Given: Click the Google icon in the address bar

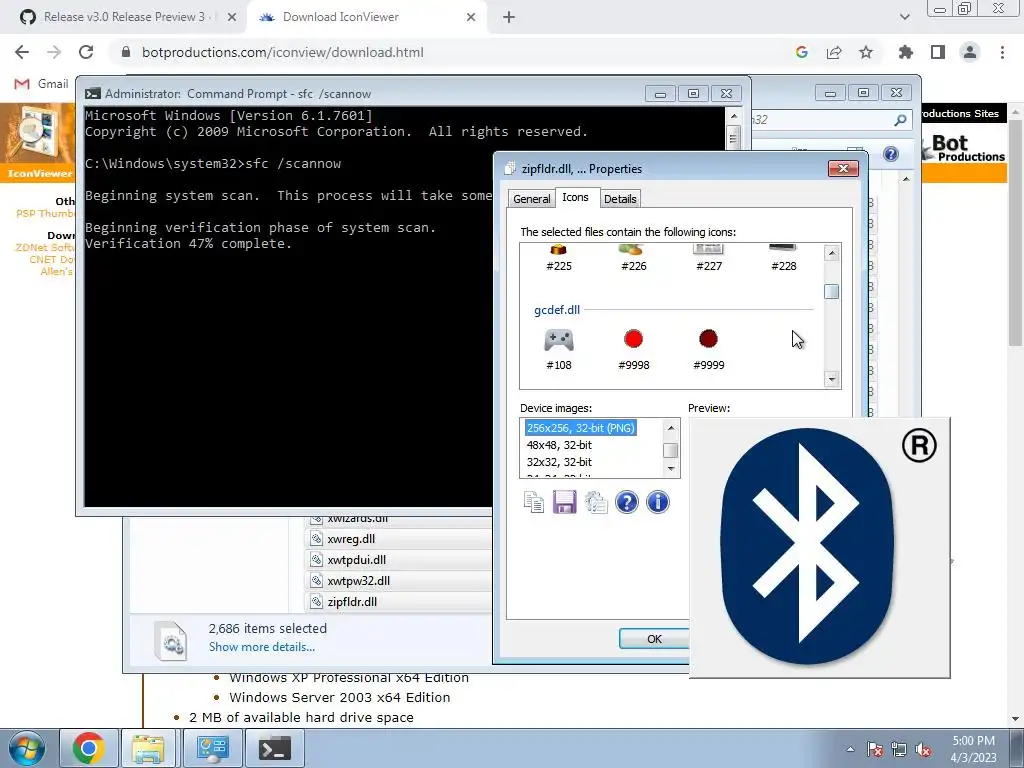Looking at the screenshot, I should point(802,52).
